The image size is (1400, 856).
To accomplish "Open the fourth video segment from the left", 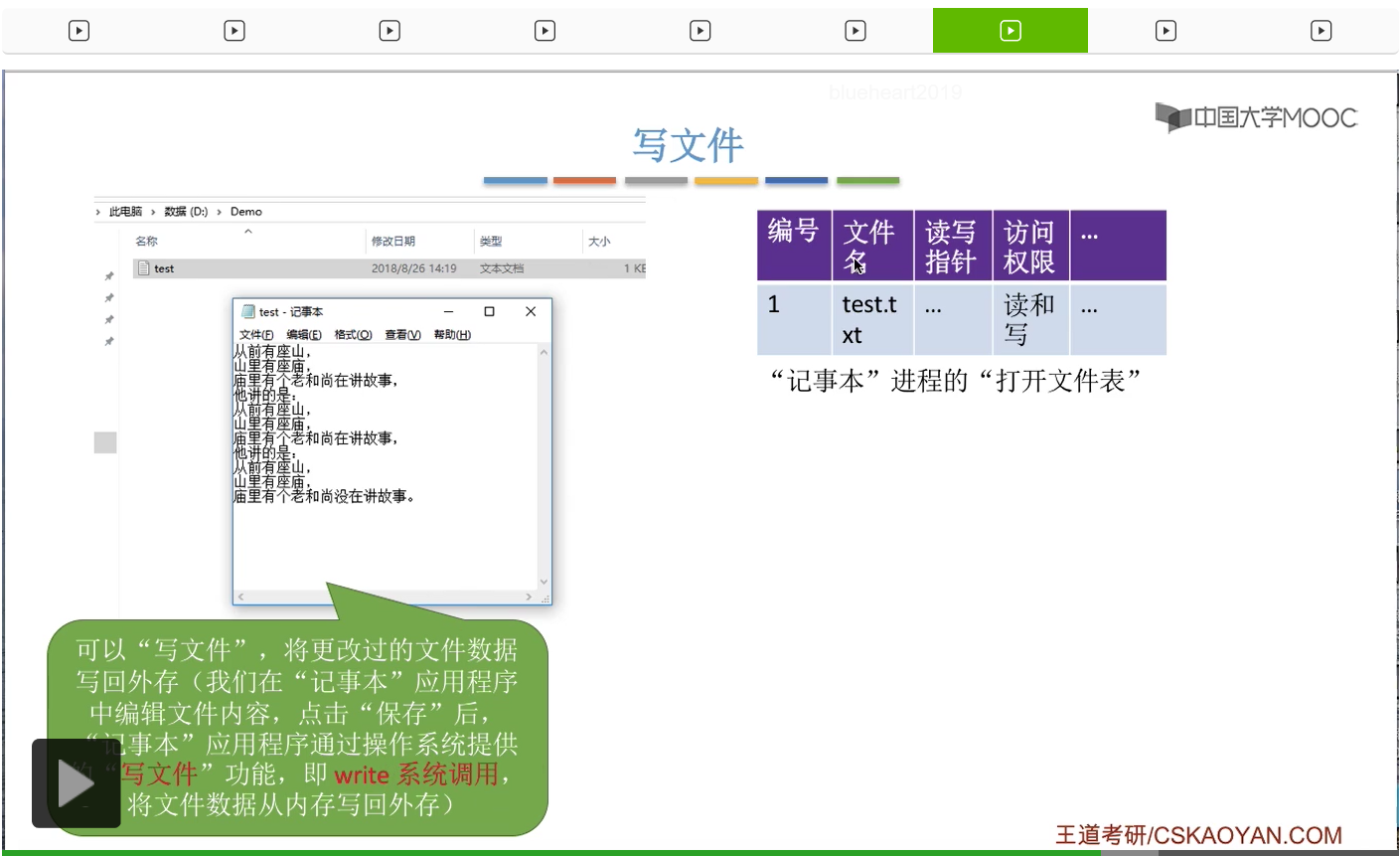I will pyautogui.click(x=544, y=31).
